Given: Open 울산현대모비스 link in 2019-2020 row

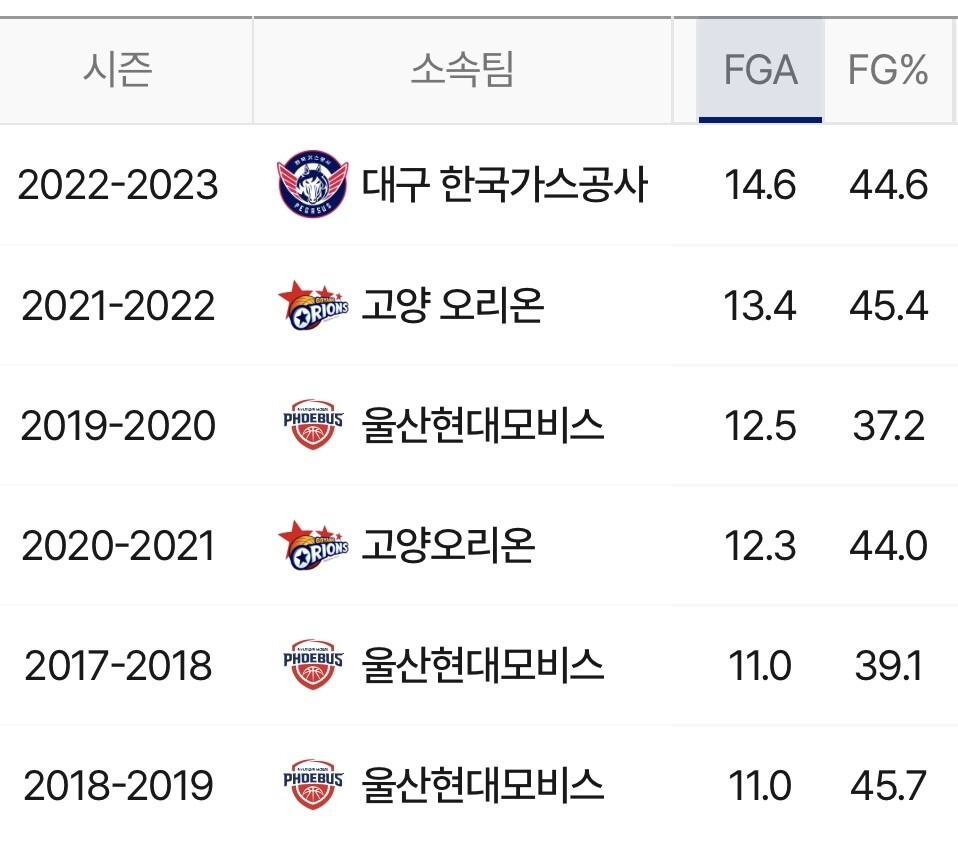Looking at the screenshot, I should click(483, 425).
